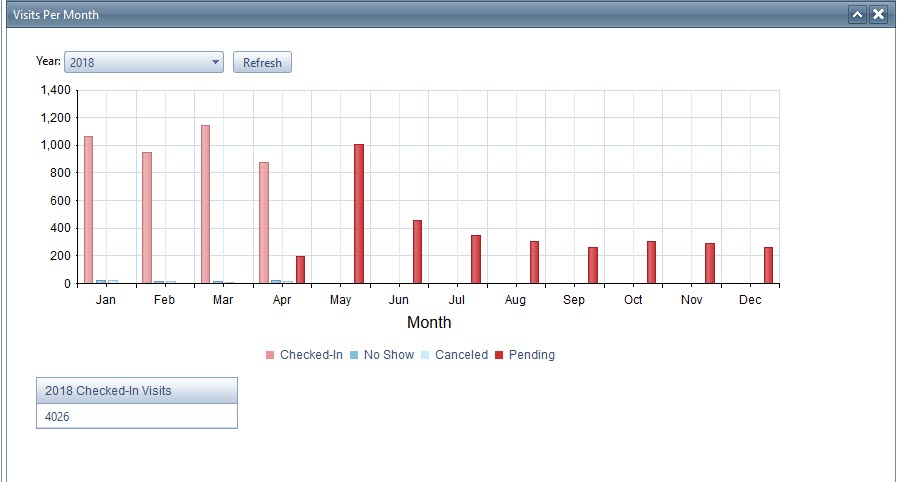Click the 1,000 y-axis label
Viewport: 900px width, 482px height.
[x=56, y=145]
